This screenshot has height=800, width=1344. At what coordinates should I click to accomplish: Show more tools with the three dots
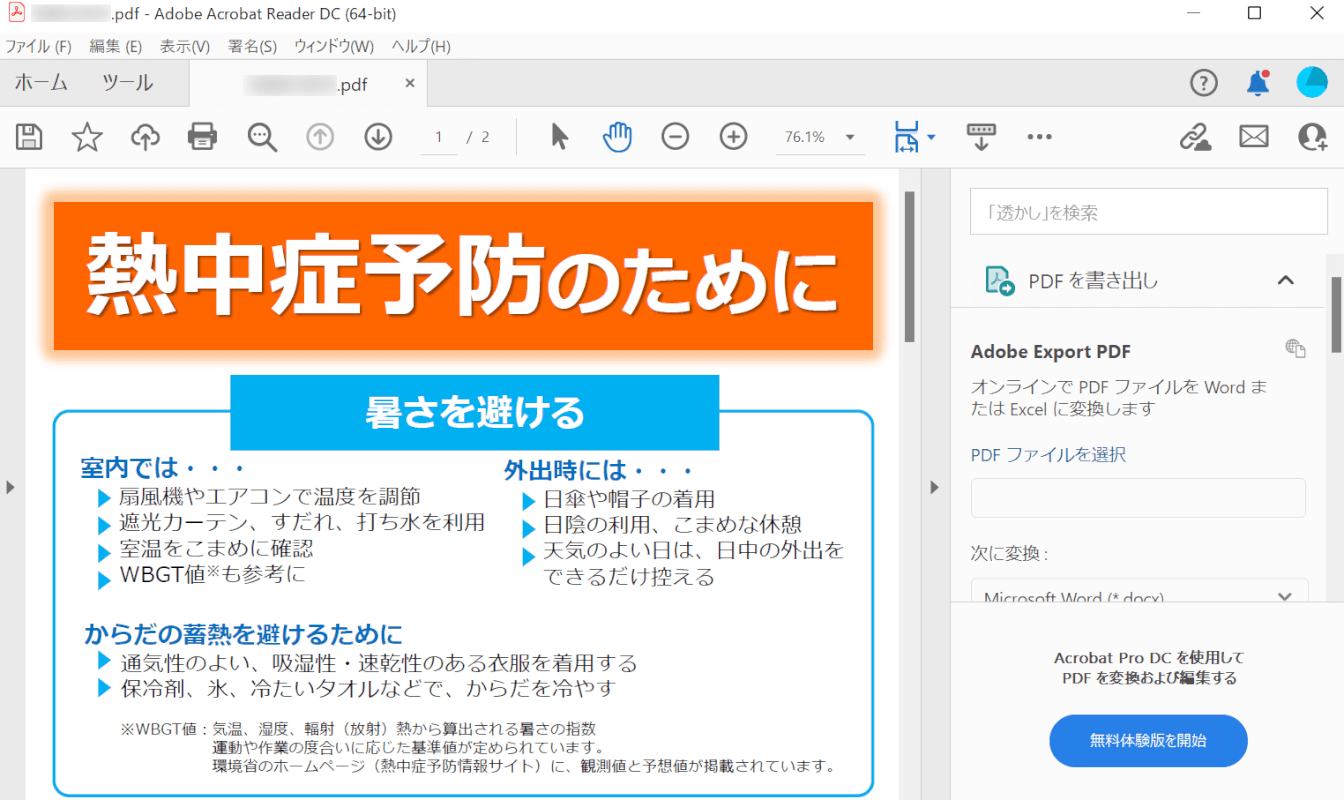1040,137
